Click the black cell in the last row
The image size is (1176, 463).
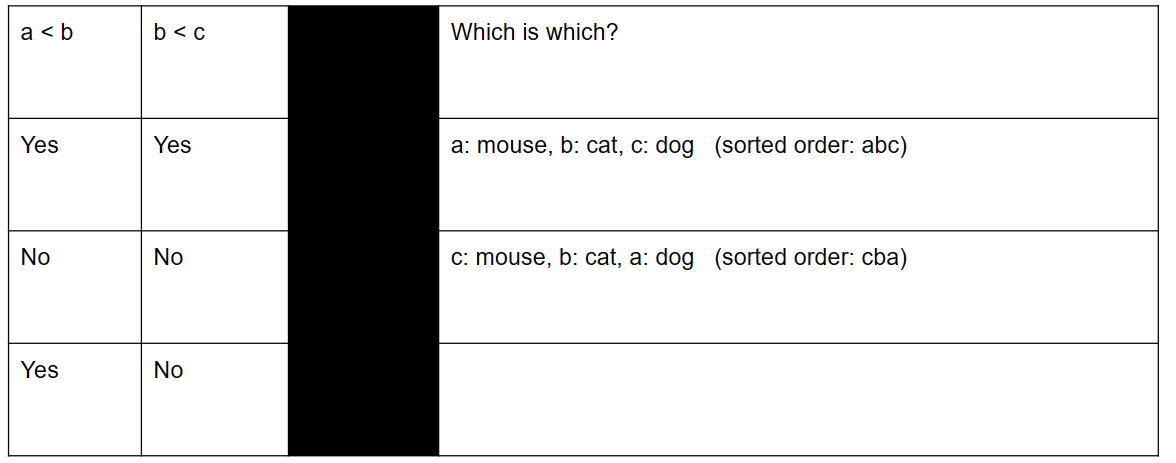[x=363, y=399]
